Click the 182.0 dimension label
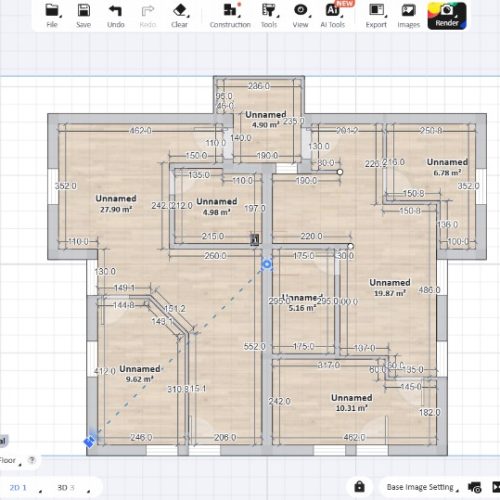Viewport: 500px width, 500px height. [430, 413]
